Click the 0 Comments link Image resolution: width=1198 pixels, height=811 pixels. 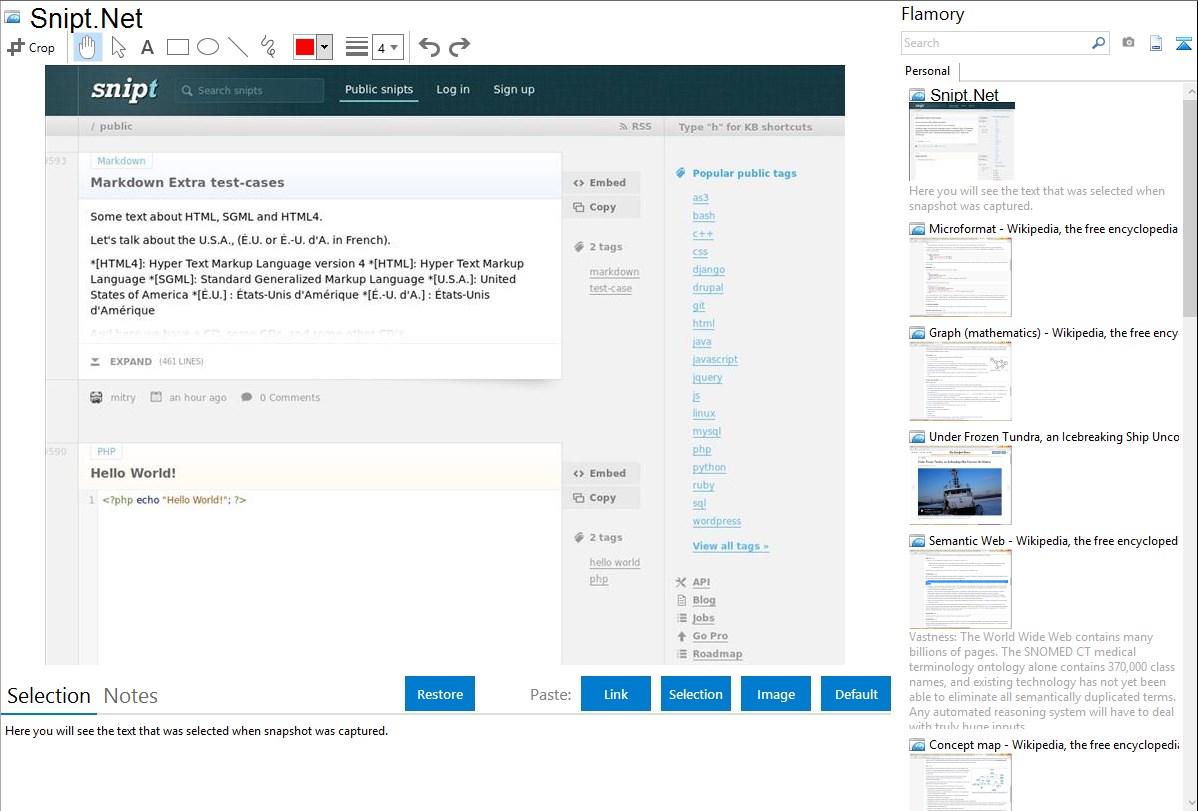[x=290, y=397]
